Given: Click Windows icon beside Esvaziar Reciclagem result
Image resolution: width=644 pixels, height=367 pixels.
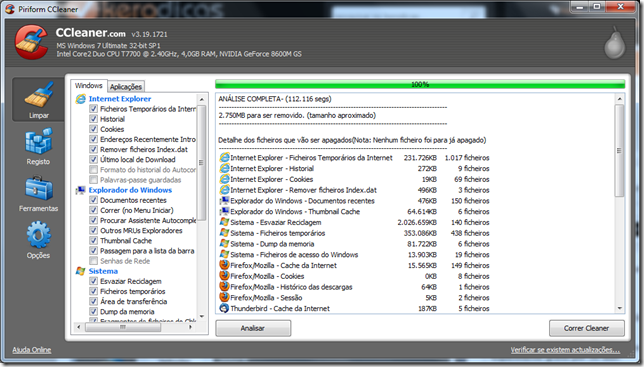Looking at the screenshot, I should [224, 222].
